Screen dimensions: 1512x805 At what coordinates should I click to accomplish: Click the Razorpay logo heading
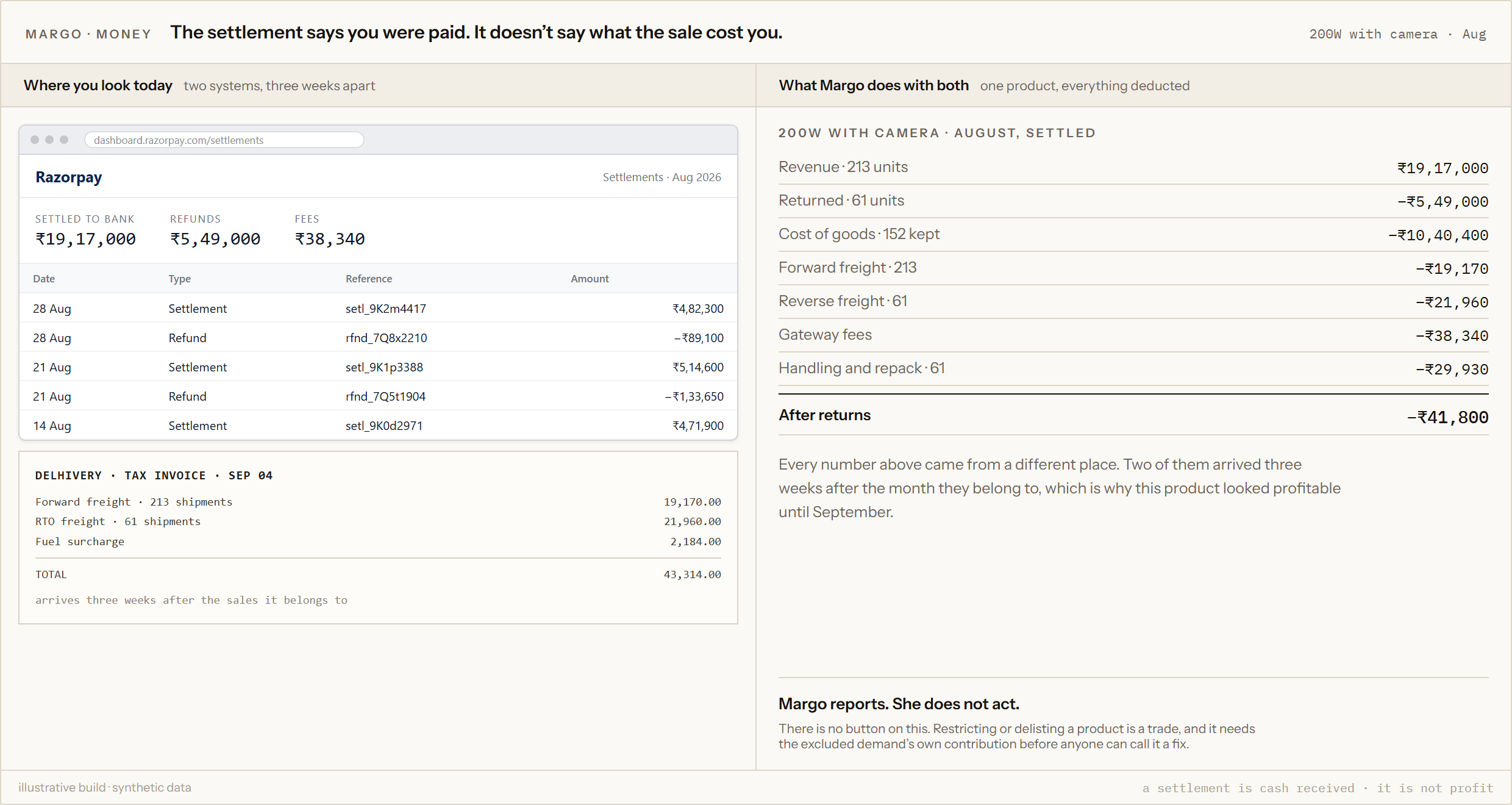(69, 177)
